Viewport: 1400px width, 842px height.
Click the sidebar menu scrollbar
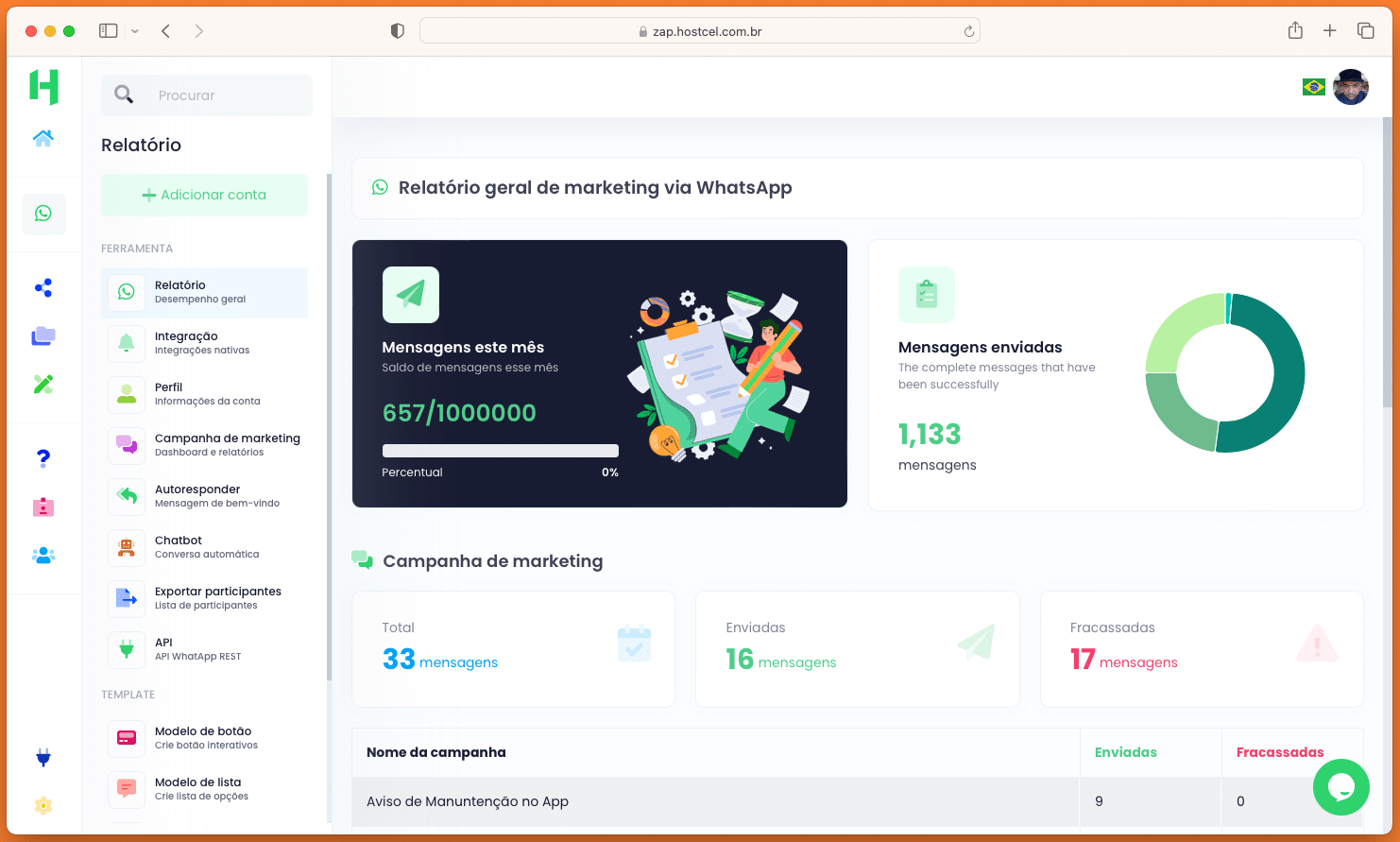[329, 427]
